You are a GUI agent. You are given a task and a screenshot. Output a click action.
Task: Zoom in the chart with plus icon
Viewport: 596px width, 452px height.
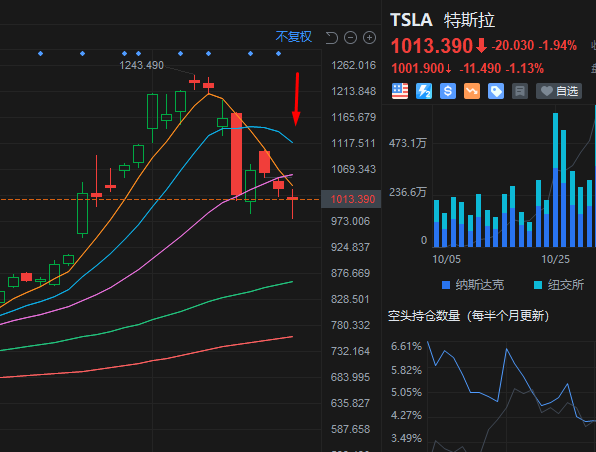[369, 38]
